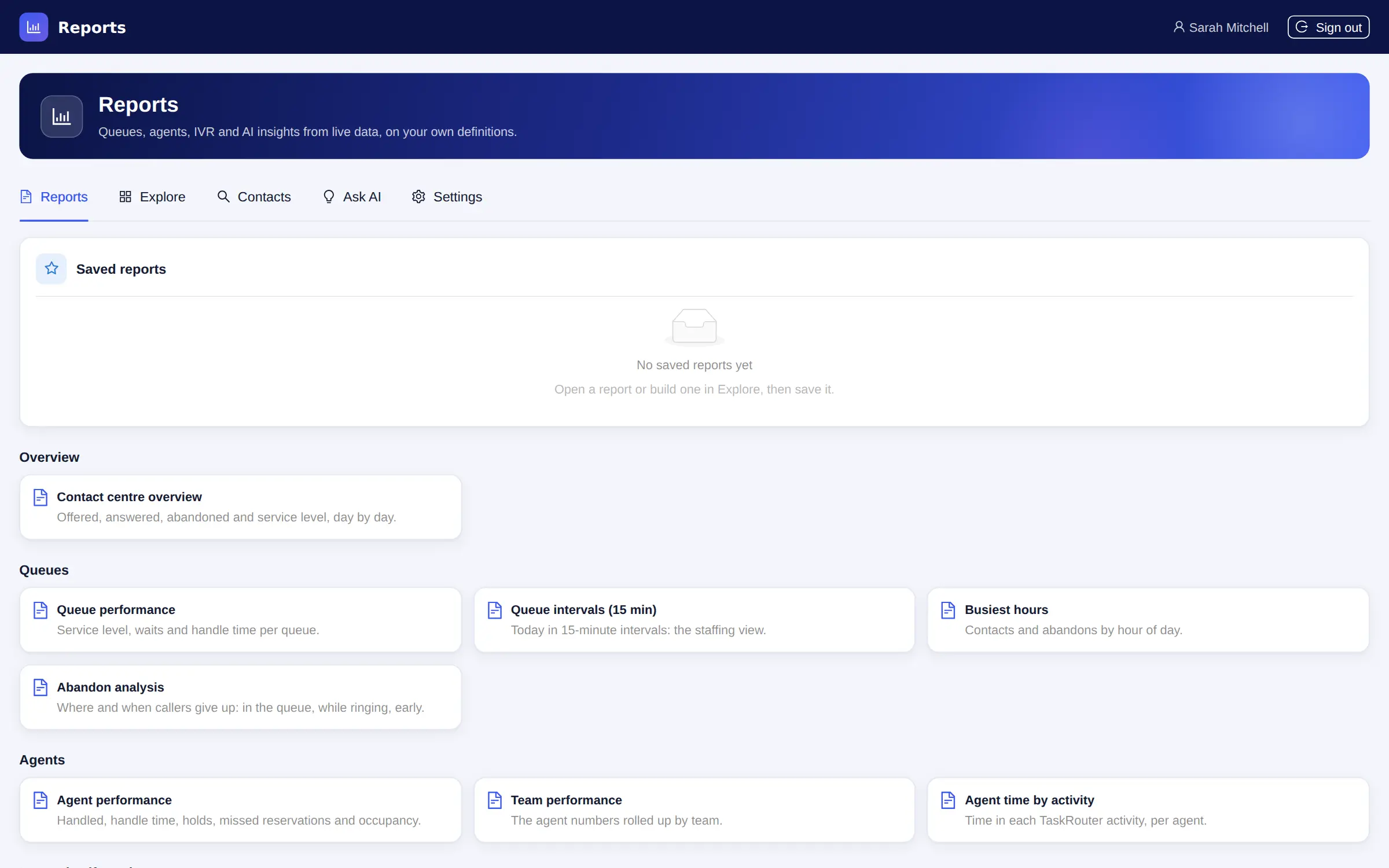Sign out using the Sign out button
1389x868 pixels.
pos(1328,27)
